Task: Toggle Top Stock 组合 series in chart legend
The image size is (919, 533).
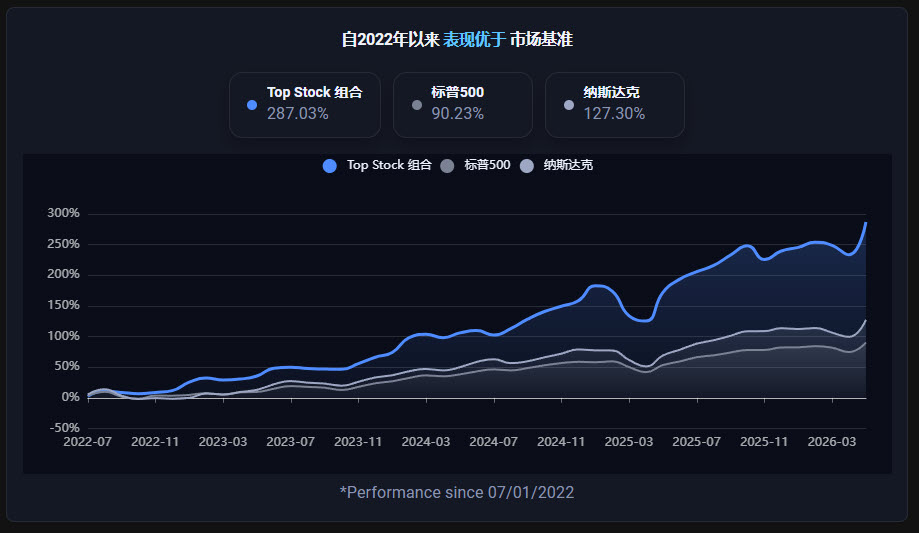Action: tap(377, 165)
